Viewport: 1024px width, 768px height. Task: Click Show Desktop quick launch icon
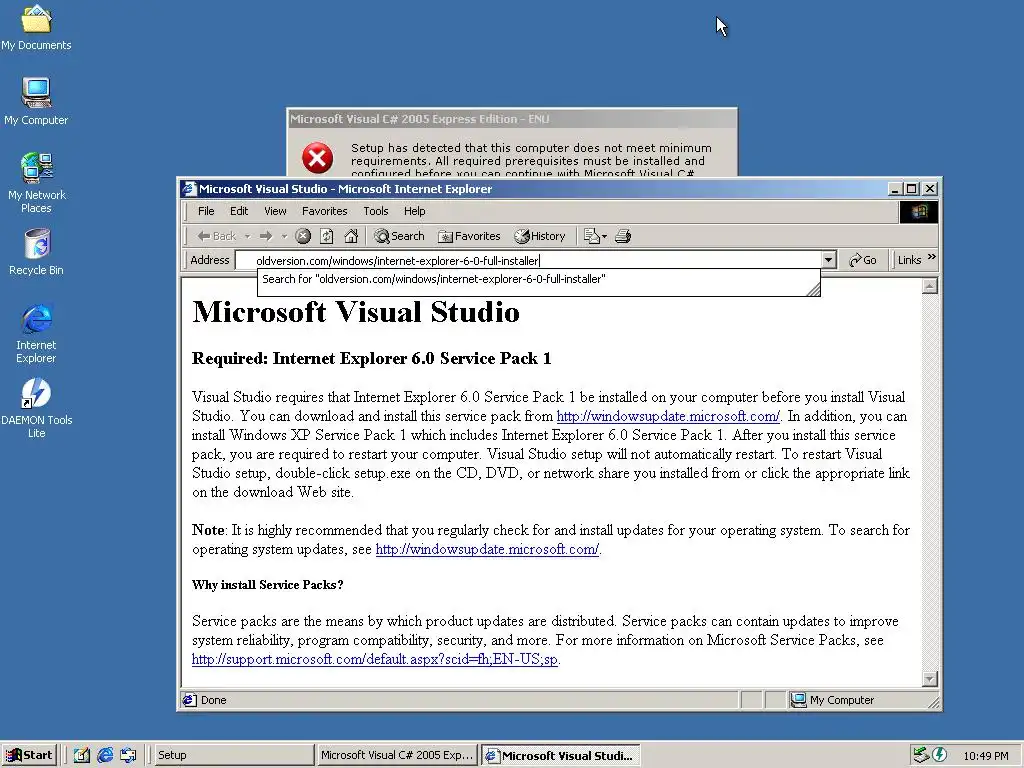pyautogui.click(x=81, y=755)
